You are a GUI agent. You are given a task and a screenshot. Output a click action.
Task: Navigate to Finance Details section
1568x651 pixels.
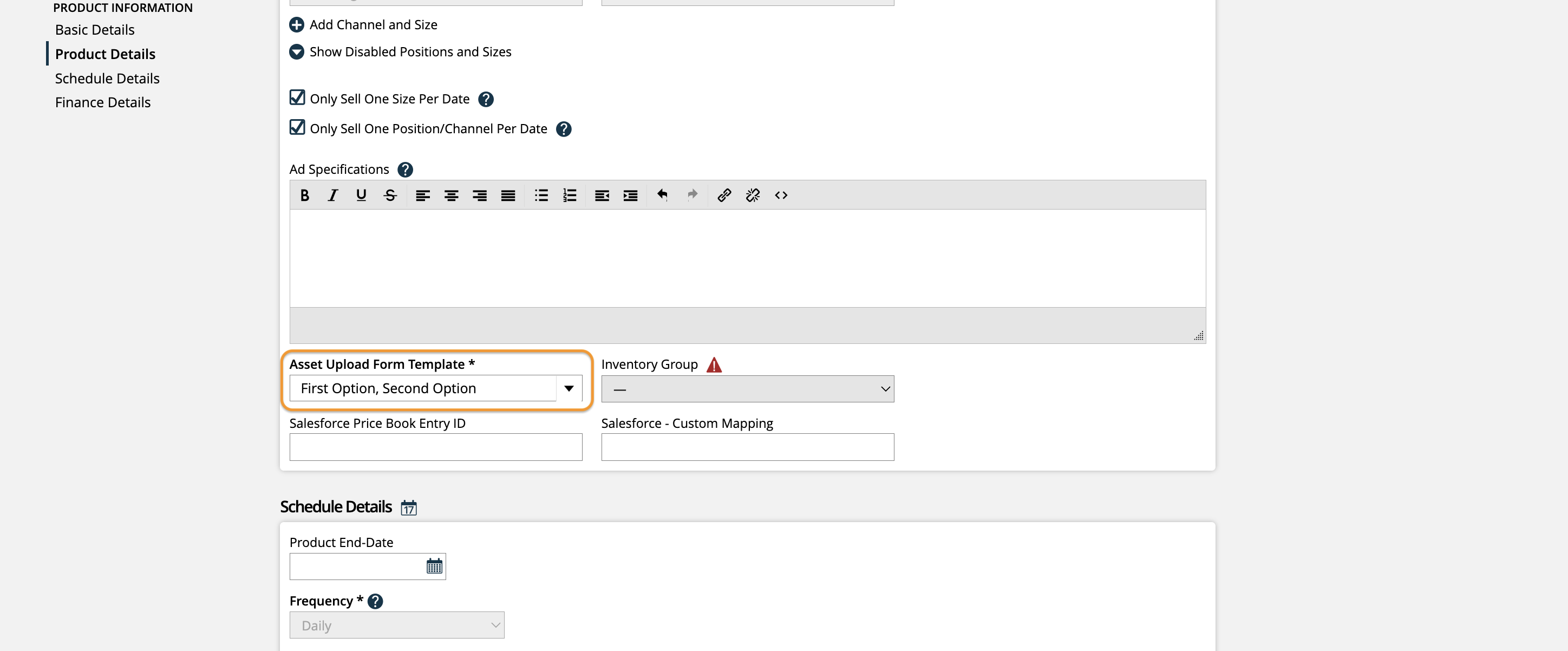point(103,102)
